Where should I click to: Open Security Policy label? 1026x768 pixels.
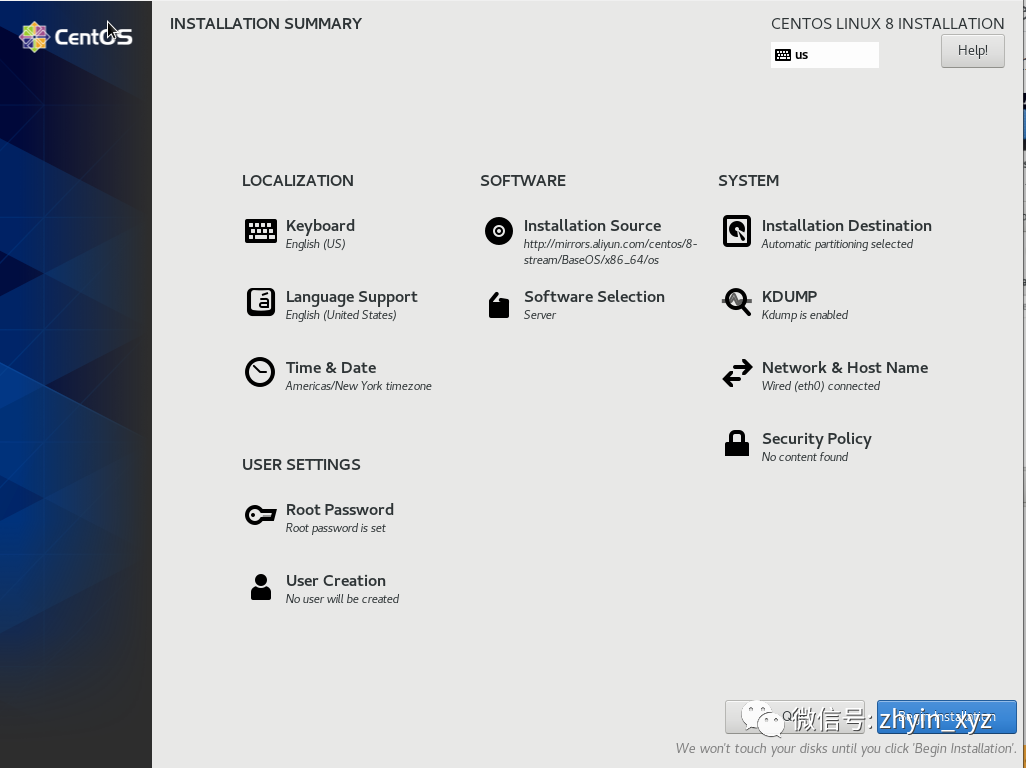pos(817,439)
